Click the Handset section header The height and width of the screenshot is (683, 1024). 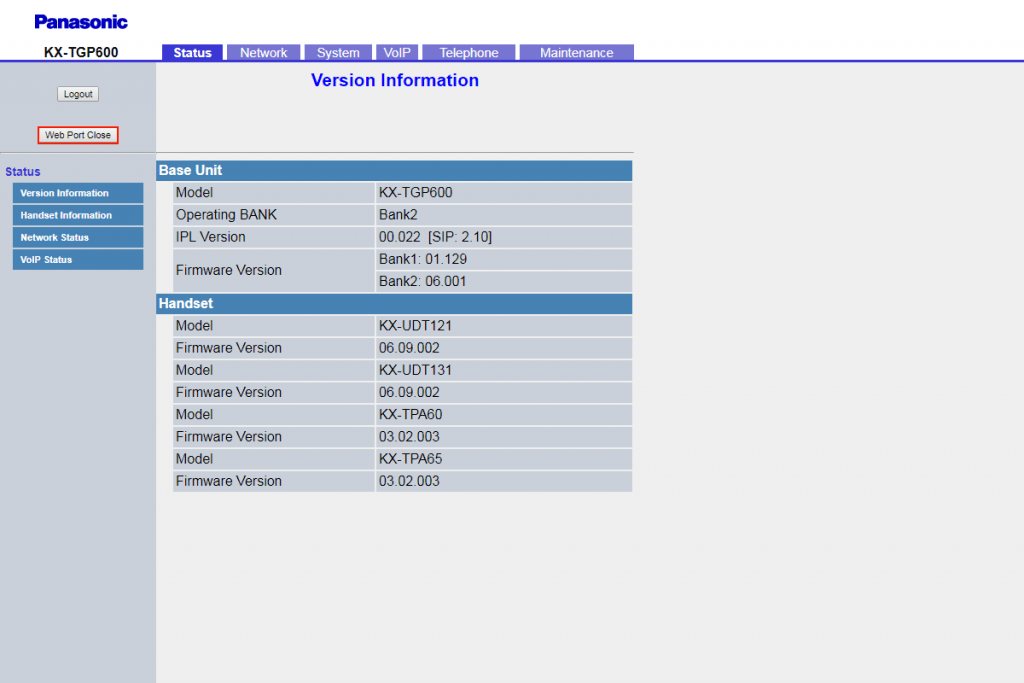point(394,304)
